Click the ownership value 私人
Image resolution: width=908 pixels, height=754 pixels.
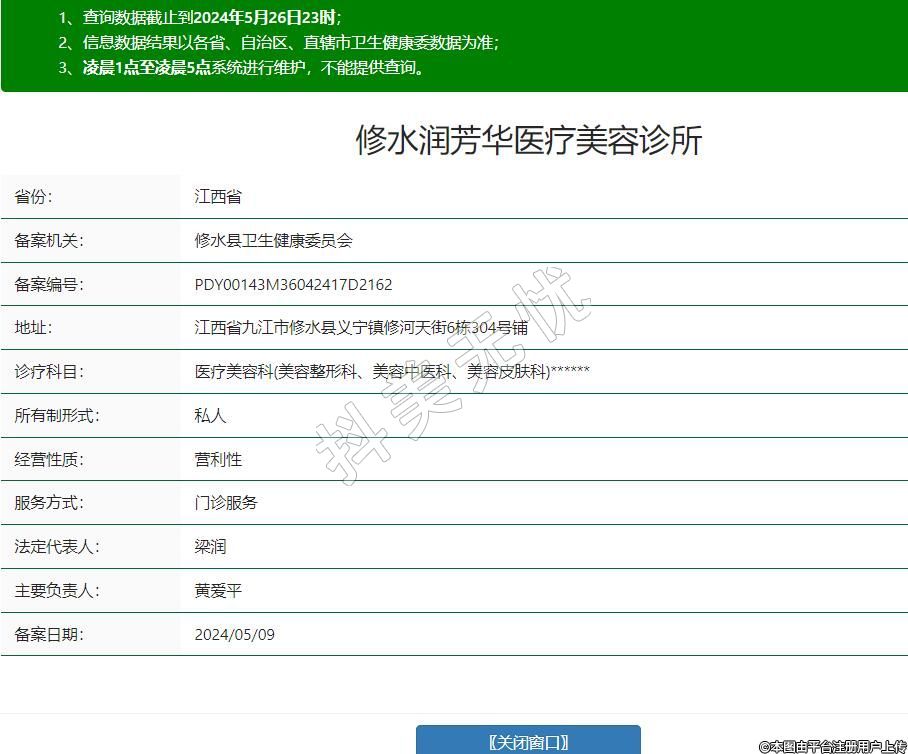[x=210, y=416]
